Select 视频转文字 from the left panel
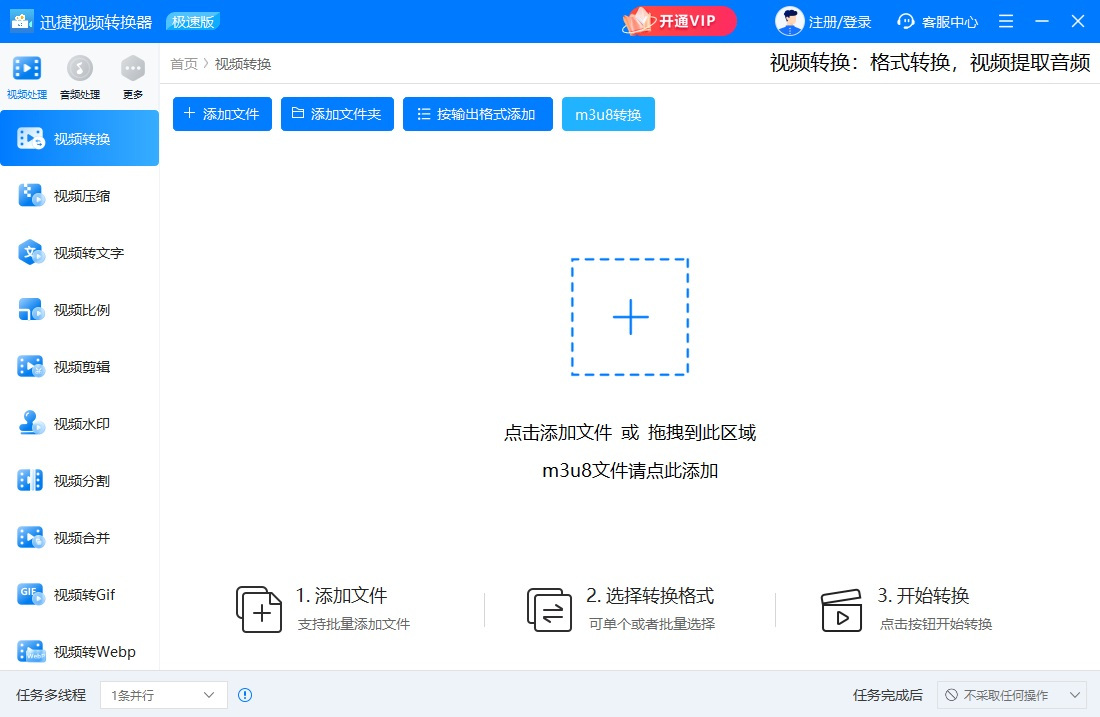The width and height of the screenshot is (1100, 717). 80,252
